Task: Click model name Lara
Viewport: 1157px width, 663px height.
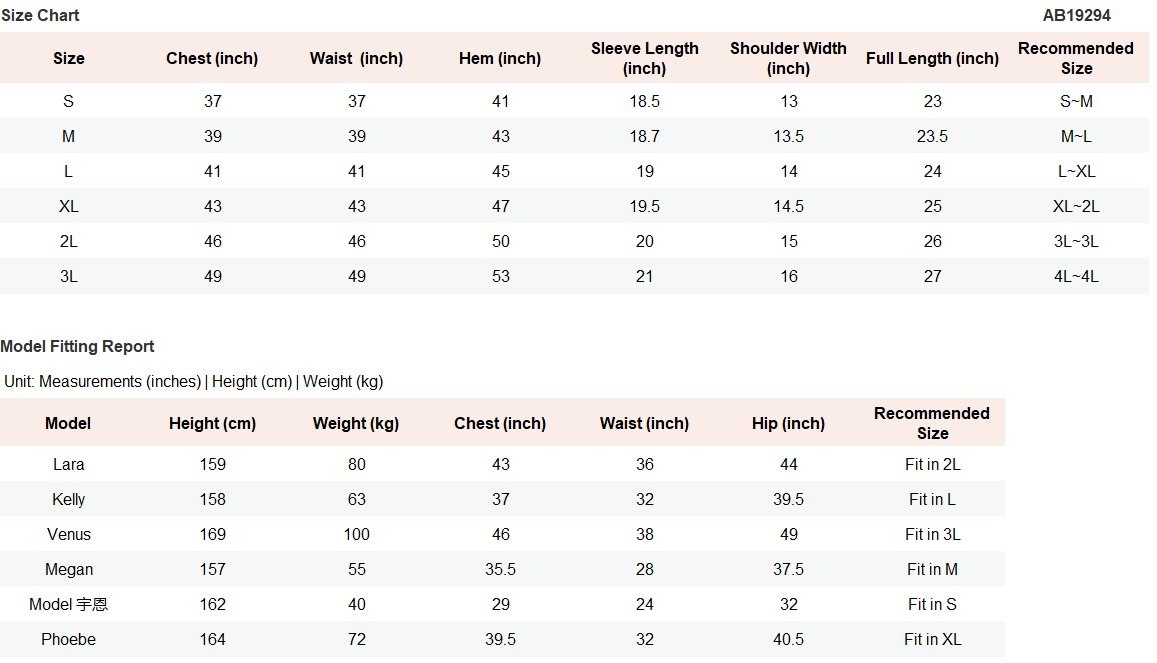Action: click(68, 464)
